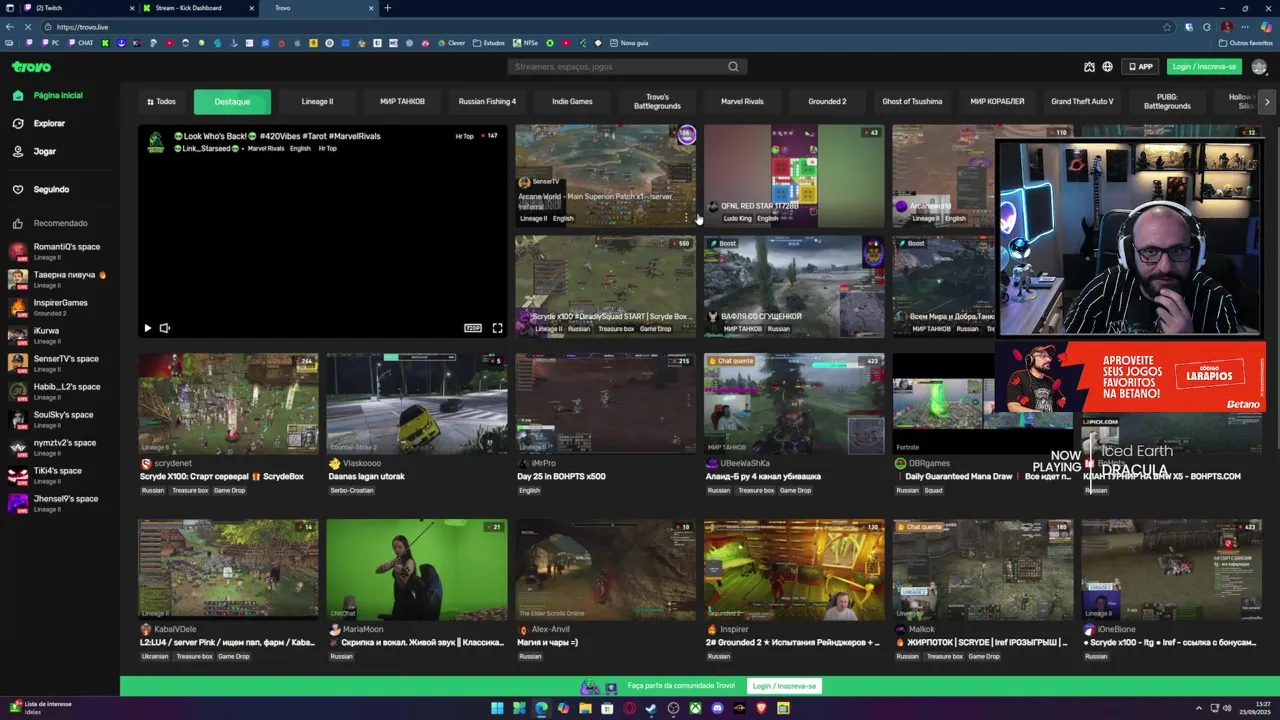Stop the page loading in the browser
This screenshot has width=1280, height=720.
pos(27,27)
